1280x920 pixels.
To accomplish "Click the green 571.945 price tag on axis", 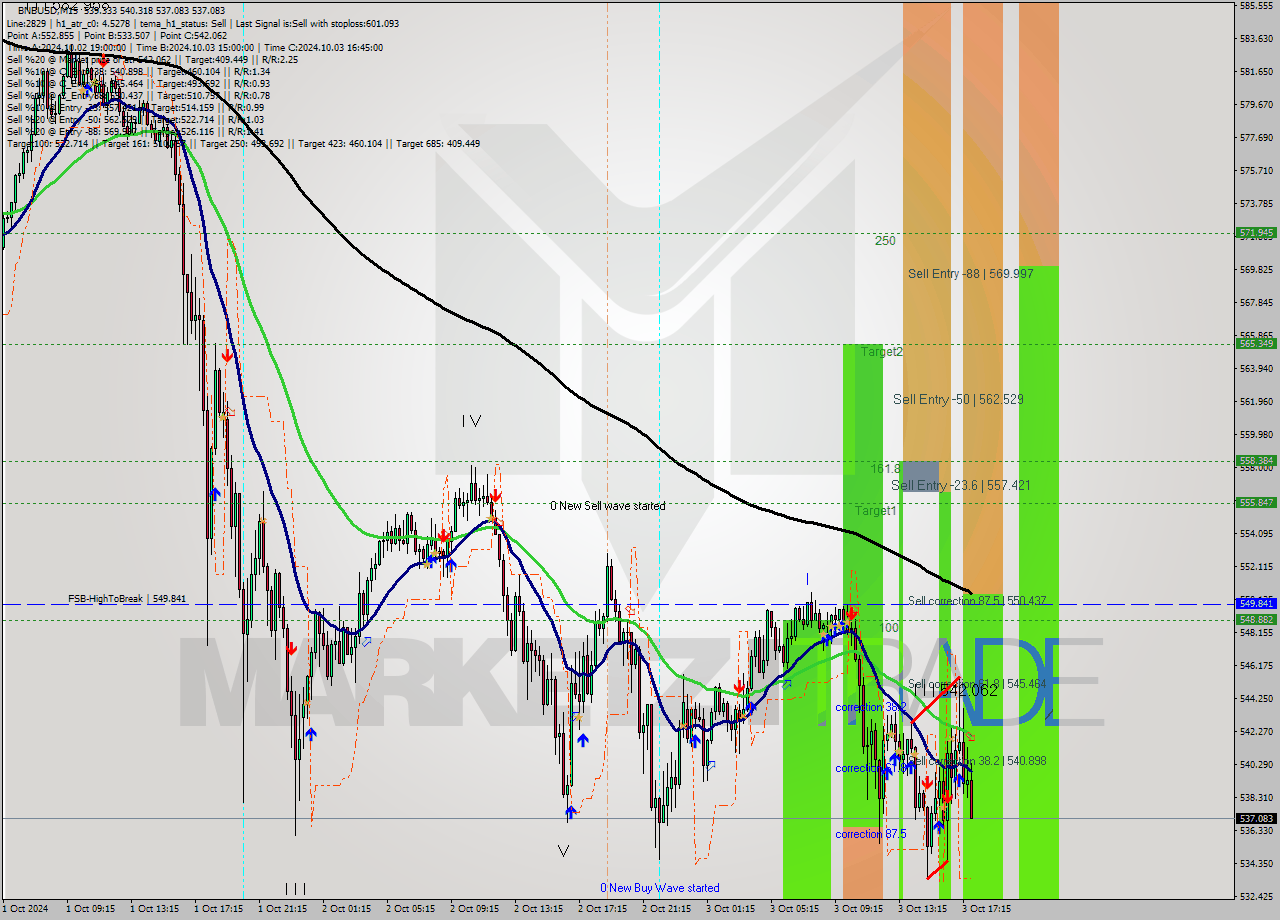I will (x=1257, y=233).
